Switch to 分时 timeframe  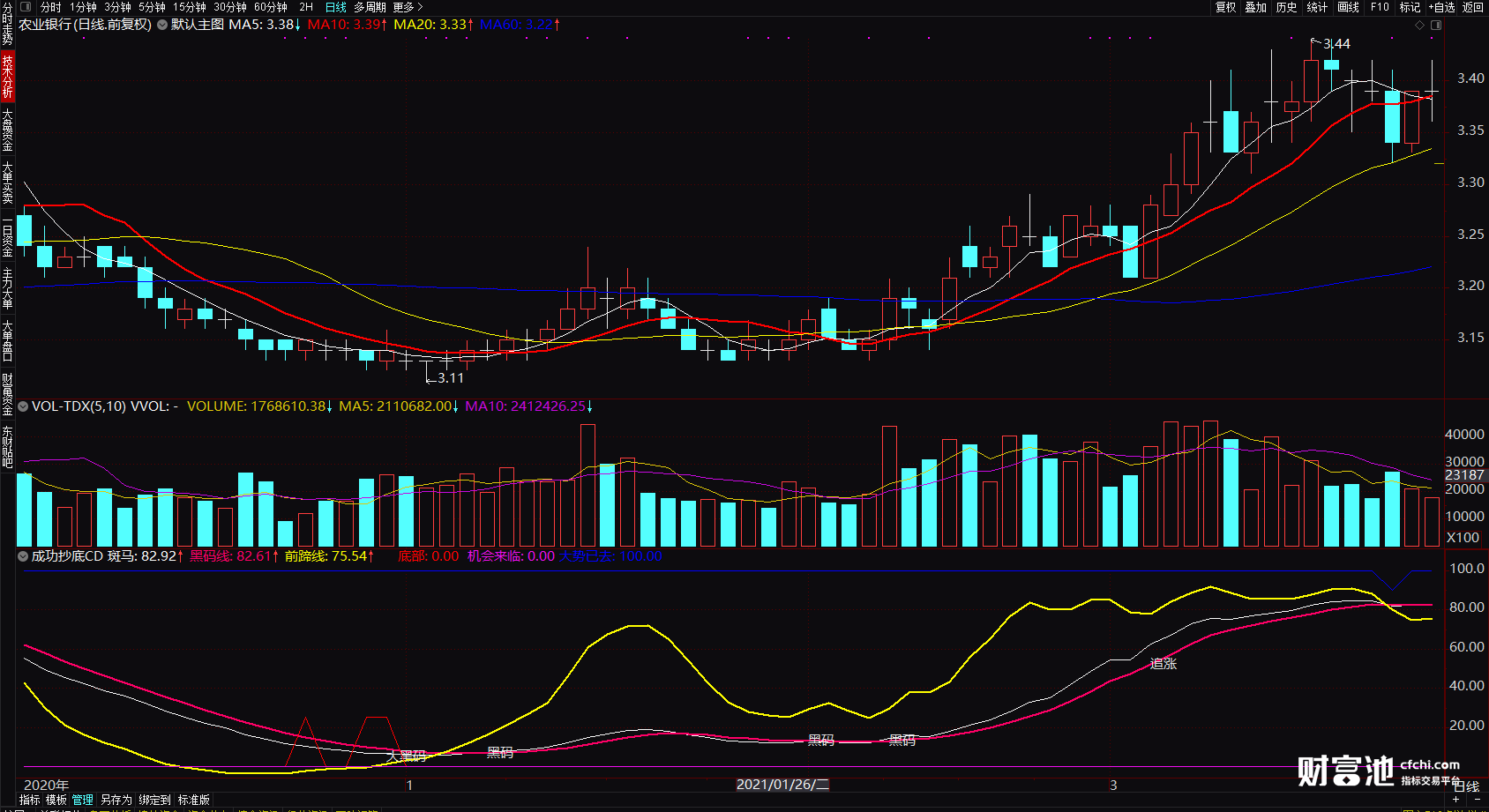tap(51, 7)
